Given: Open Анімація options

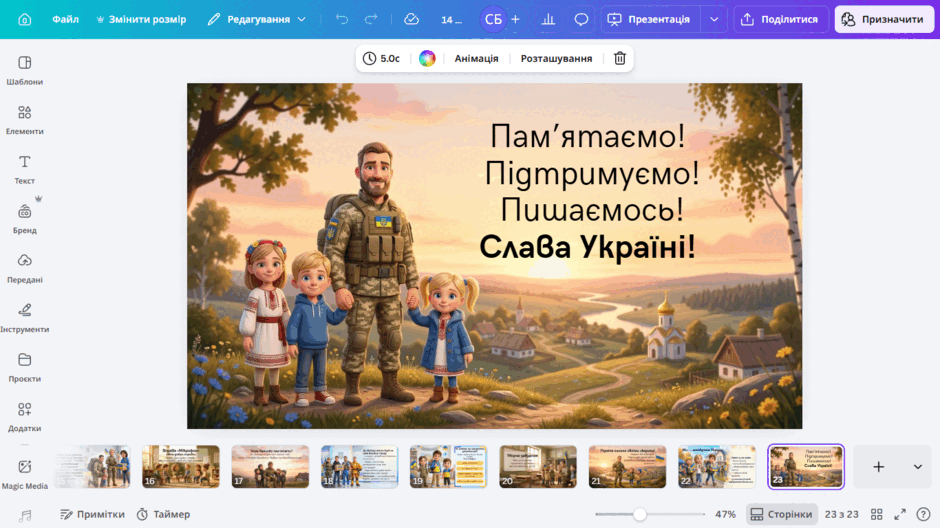Looking at the screenshot, I should 476,58.
